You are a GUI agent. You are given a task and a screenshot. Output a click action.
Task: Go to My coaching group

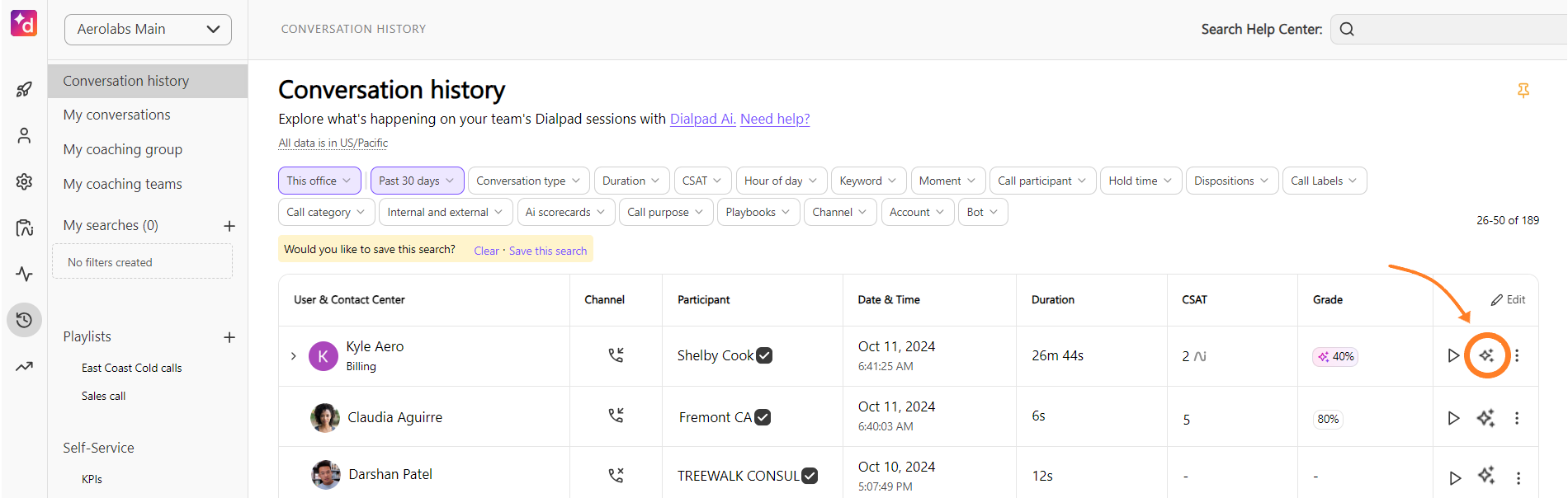click(x=123, y=149)
